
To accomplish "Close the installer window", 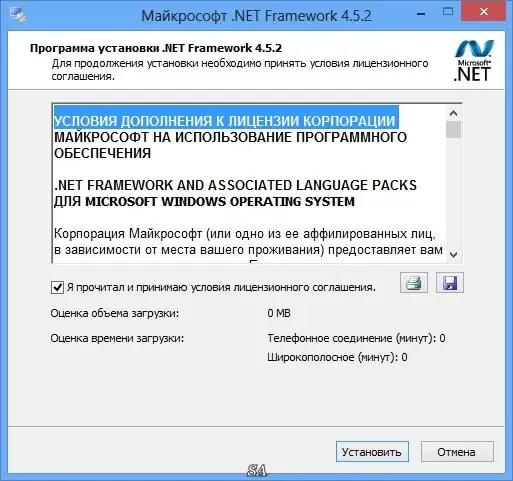I will [483, 12].
